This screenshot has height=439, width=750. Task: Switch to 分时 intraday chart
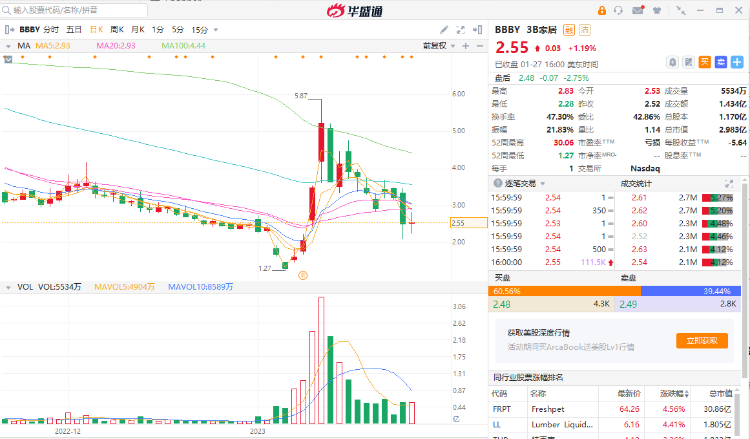51,30
